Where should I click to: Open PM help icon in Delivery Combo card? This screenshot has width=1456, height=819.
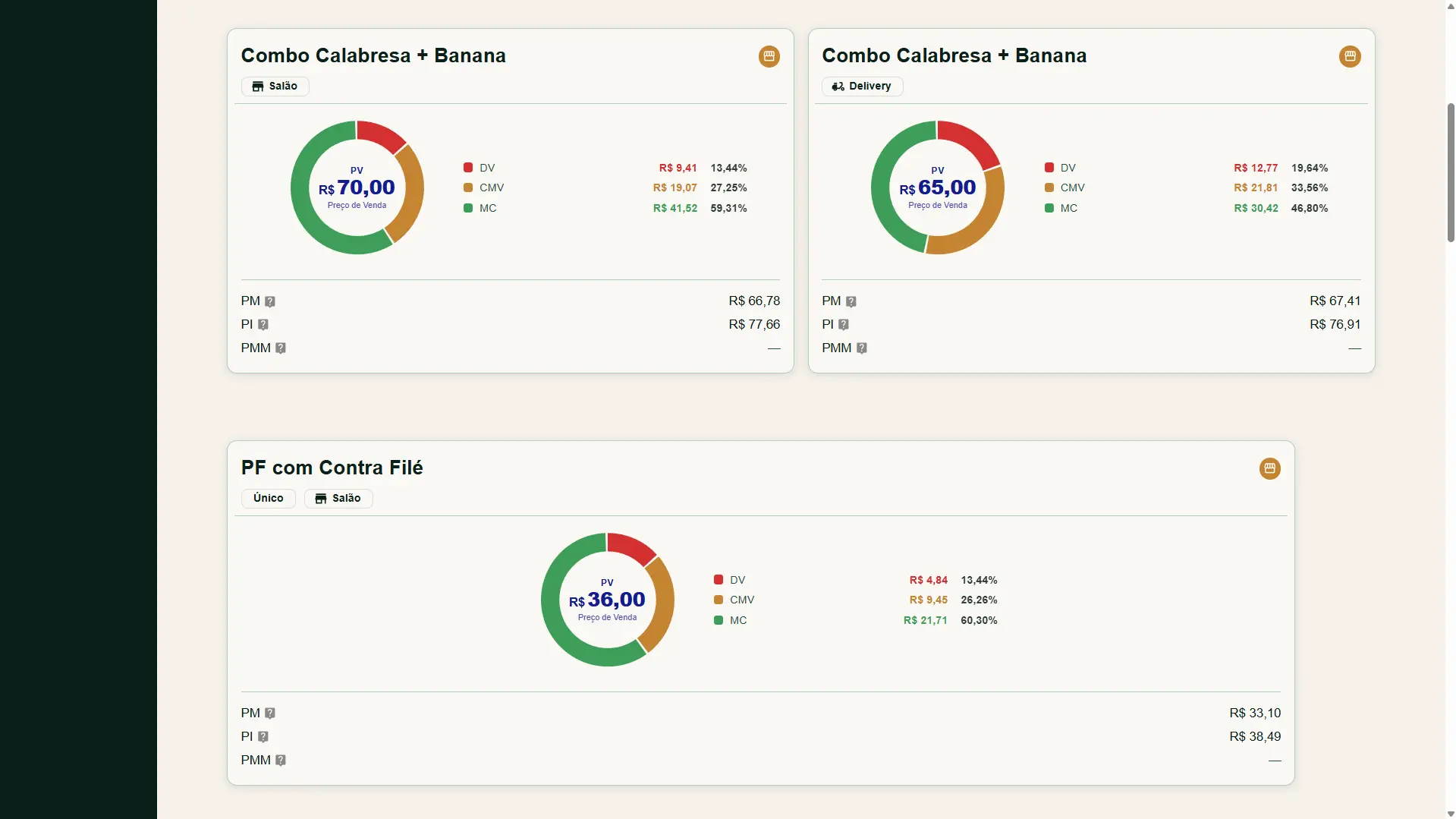tap(851, 301)
